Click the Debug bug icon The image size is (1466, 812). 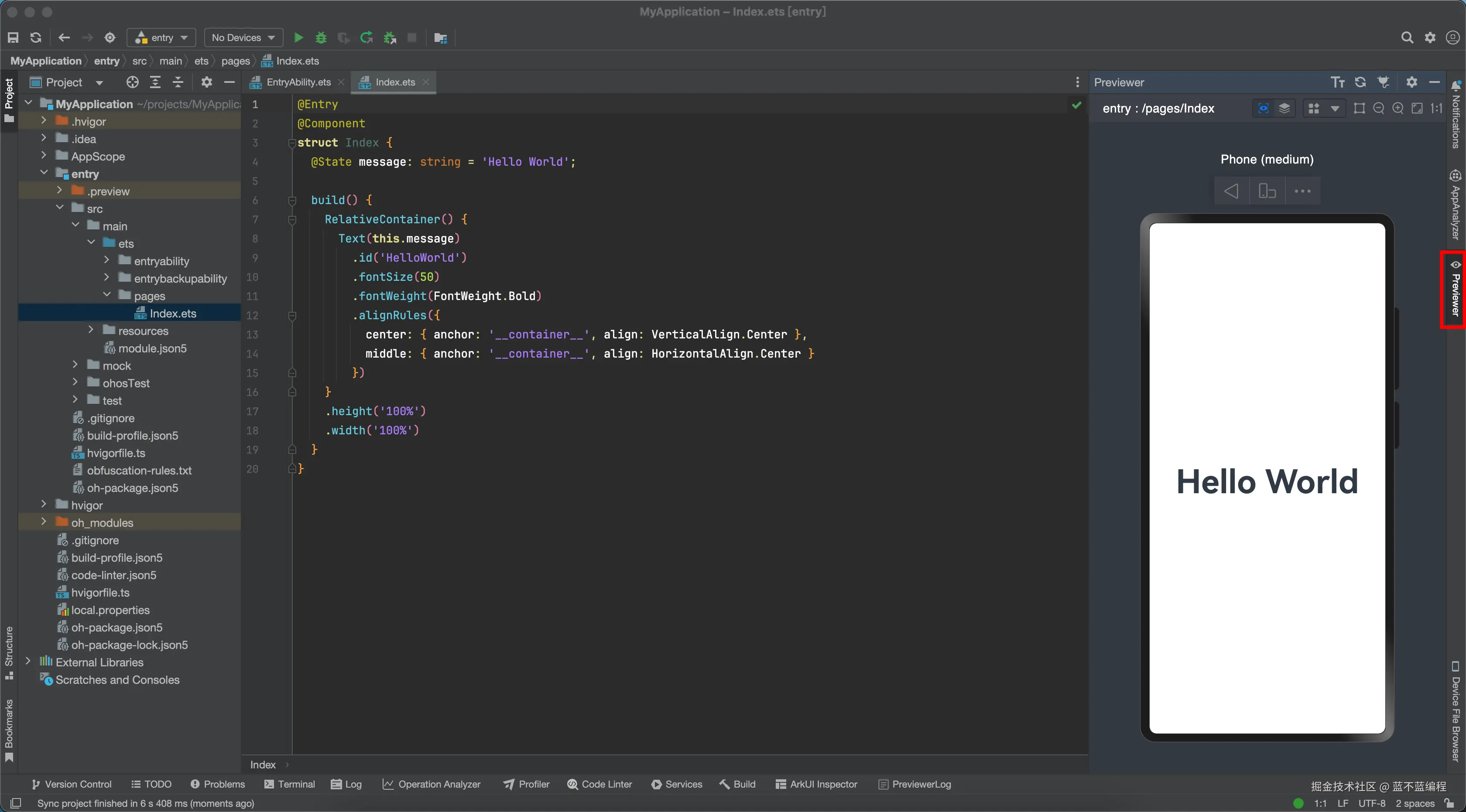point(321,38)
